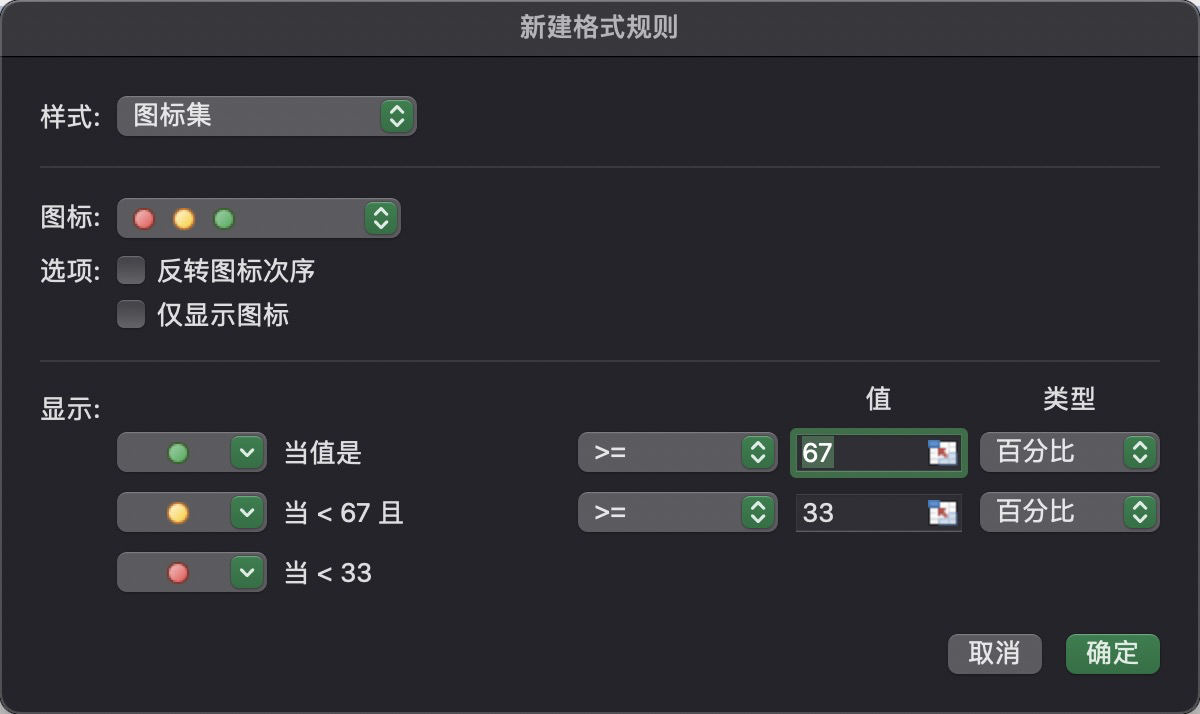1200x714 pixels.
Task: Click the red circle icon in third display row
Action: tap(178, 573)
